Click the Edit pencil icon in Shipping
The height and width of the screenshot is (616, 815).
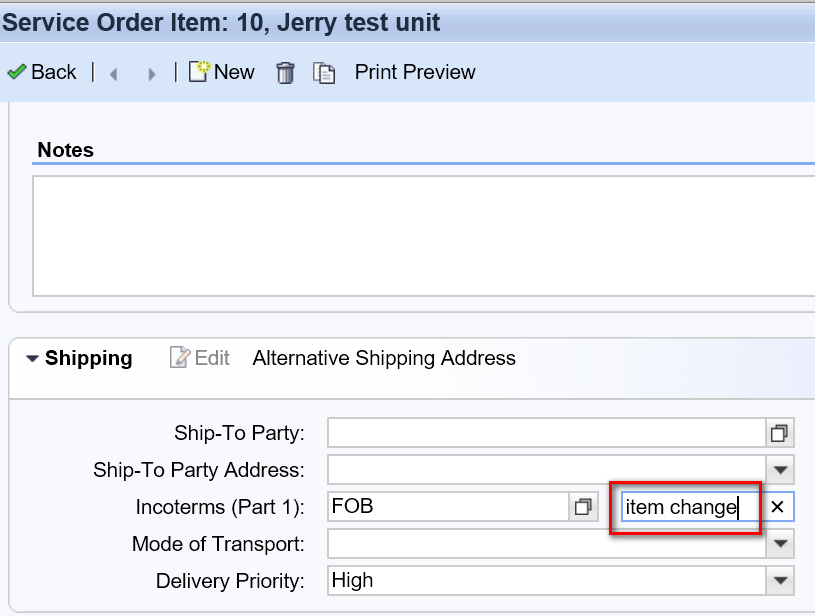[180, 358]
